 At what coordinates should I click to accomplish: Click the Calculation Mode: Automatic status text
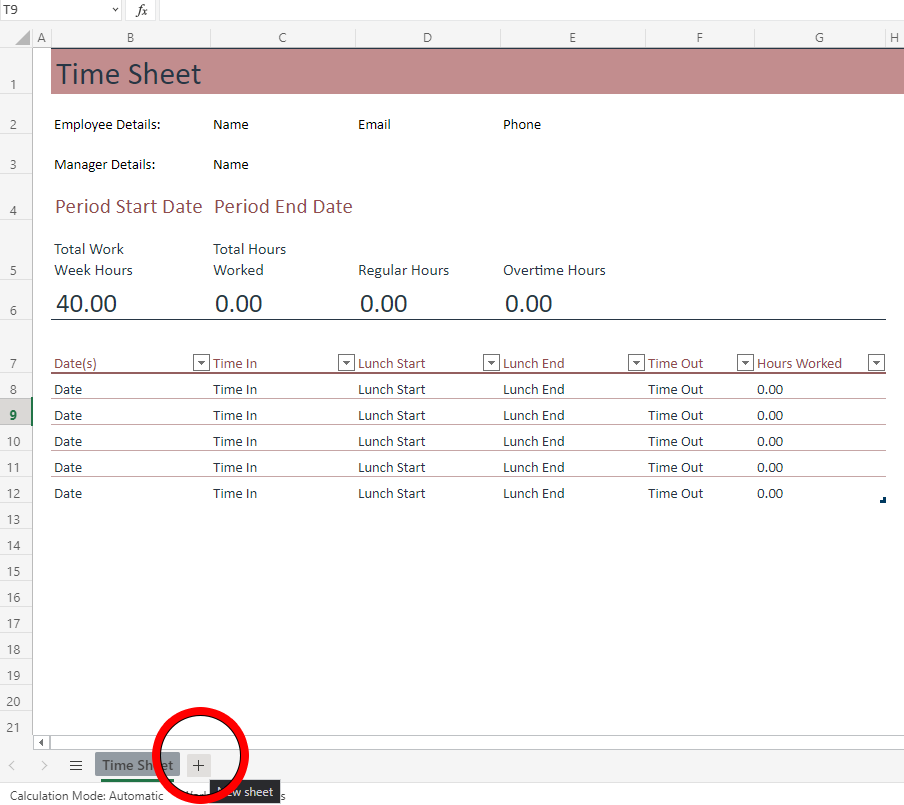pos(87,796)
